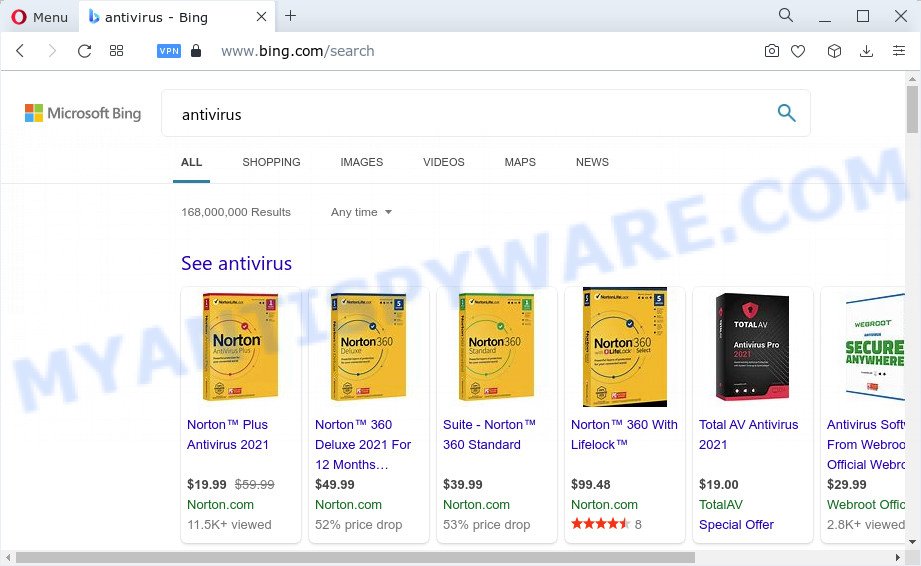The height and width of the screenshot is (566, 921).
Task: Open Norton 360 Deluxe 2021 For 12 Months link
Action: click(x=363, y=444)
